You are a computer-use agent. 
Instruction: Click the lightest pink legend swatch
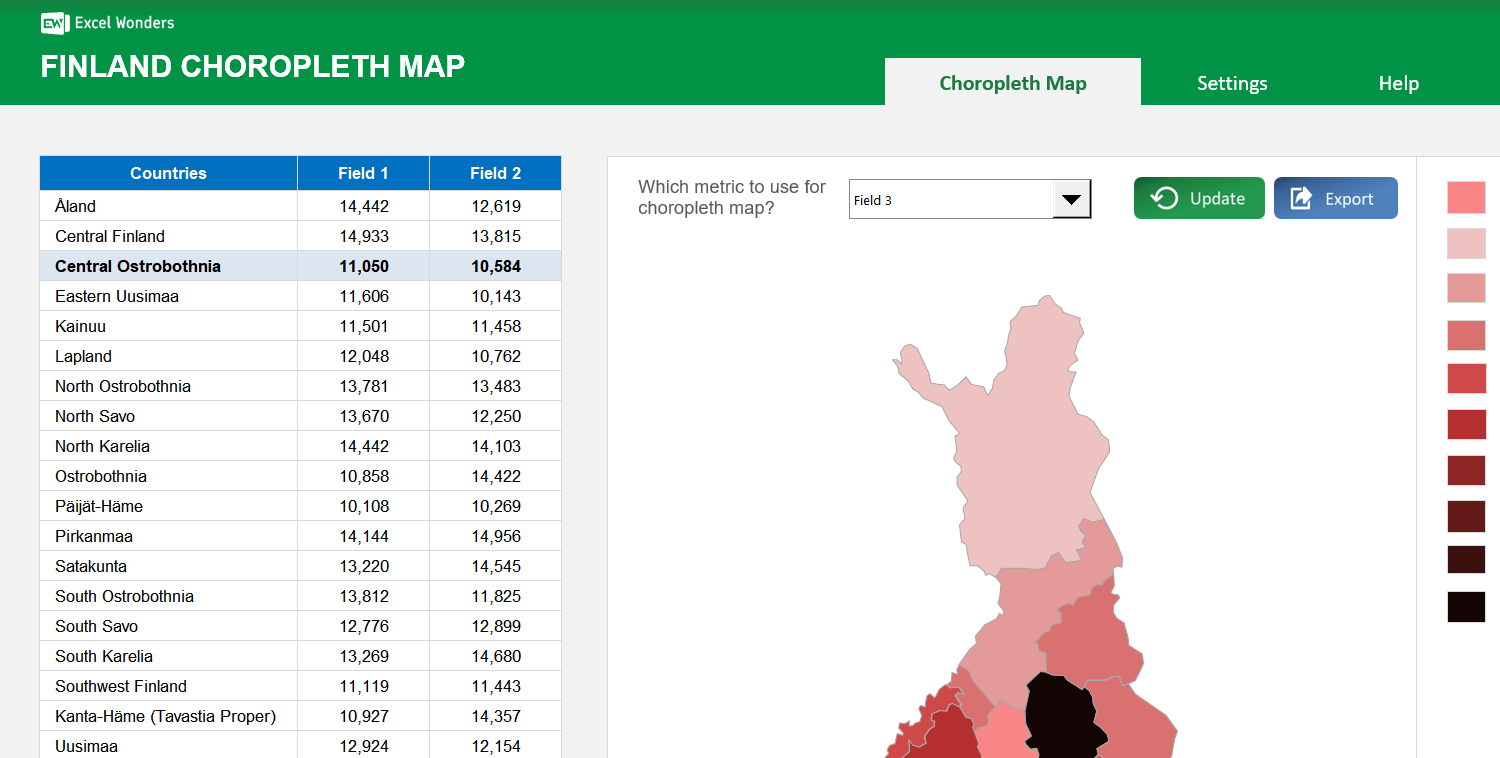click(x=1466, y=243)
